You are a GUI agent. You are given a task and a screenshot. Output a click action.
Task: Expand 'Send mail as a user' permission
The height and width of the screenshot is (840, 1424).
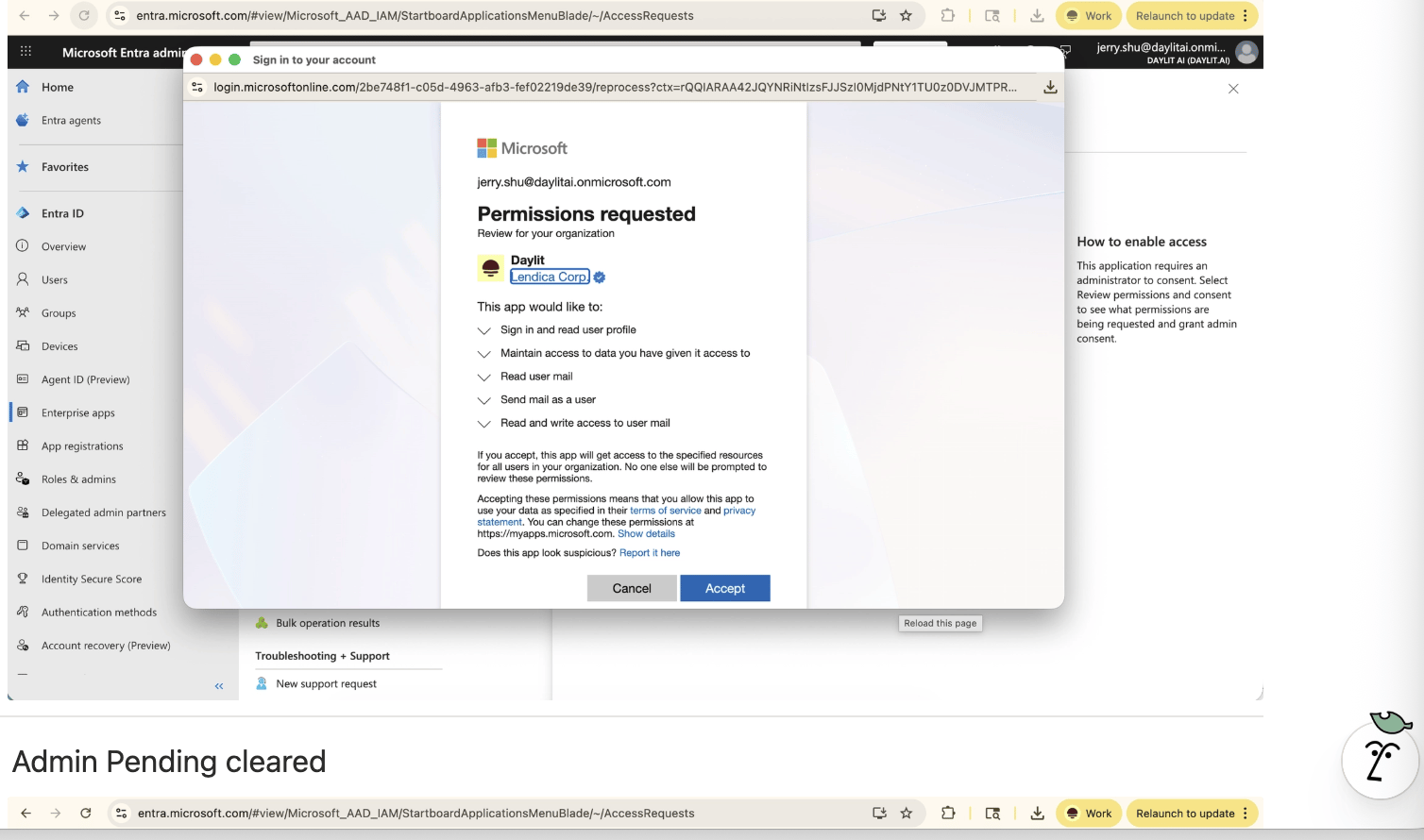point(484,400)
